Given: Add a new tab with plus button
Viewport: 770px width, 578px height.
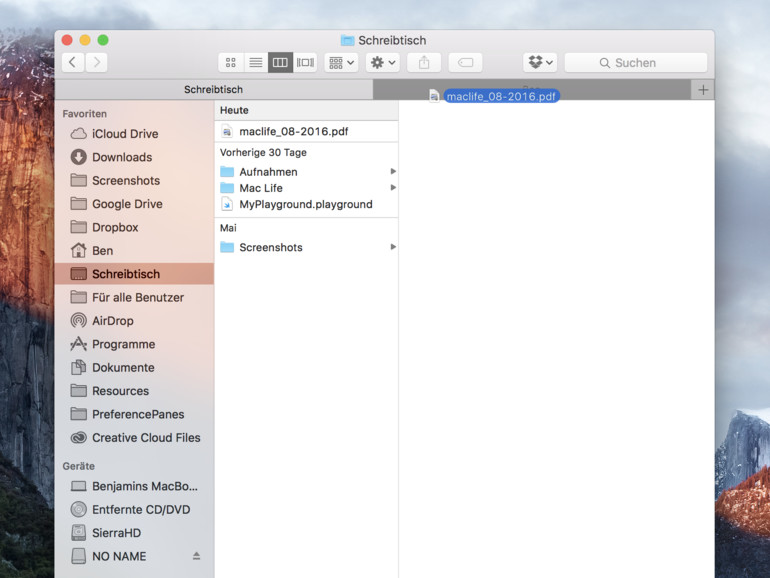Looking at the screenshot, I should coord(703,90).
